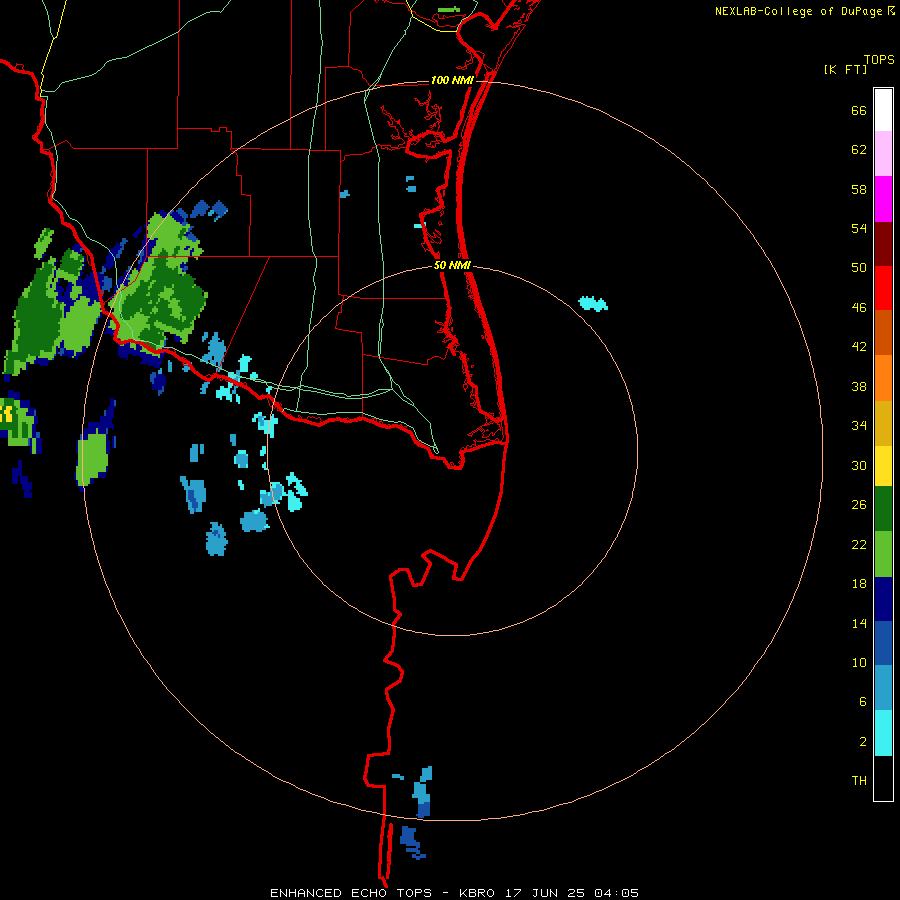The image size is (900, 900).
Task: Pick the magenta swatch in the legend
Action: [x=883, y=199]
